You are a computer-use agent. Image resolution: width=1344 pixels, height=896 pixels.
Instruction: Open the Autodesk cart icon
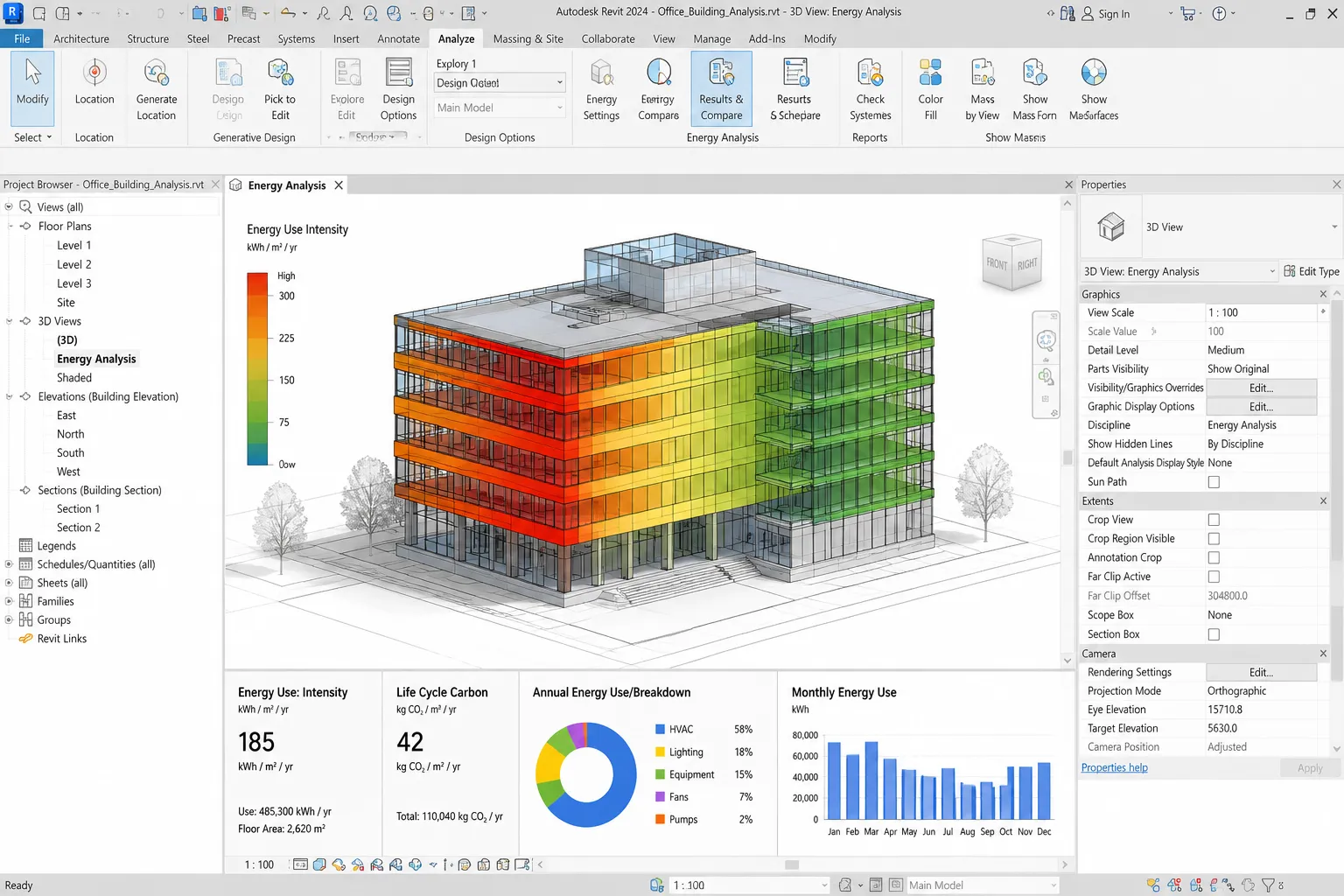[x=1187, y=13]
